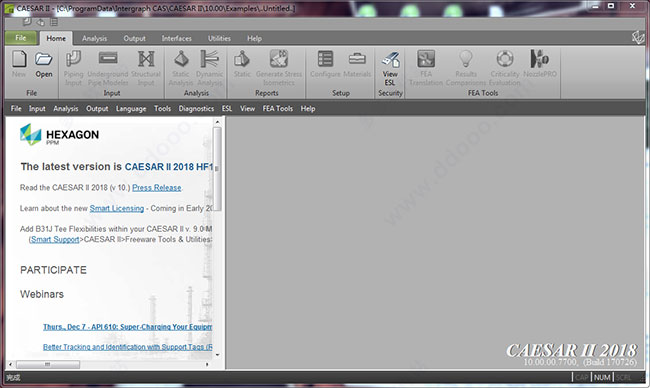Click the news panel scroll up arrow
Image resolution: width=650 pixels, height=388 pixels.
218,122
